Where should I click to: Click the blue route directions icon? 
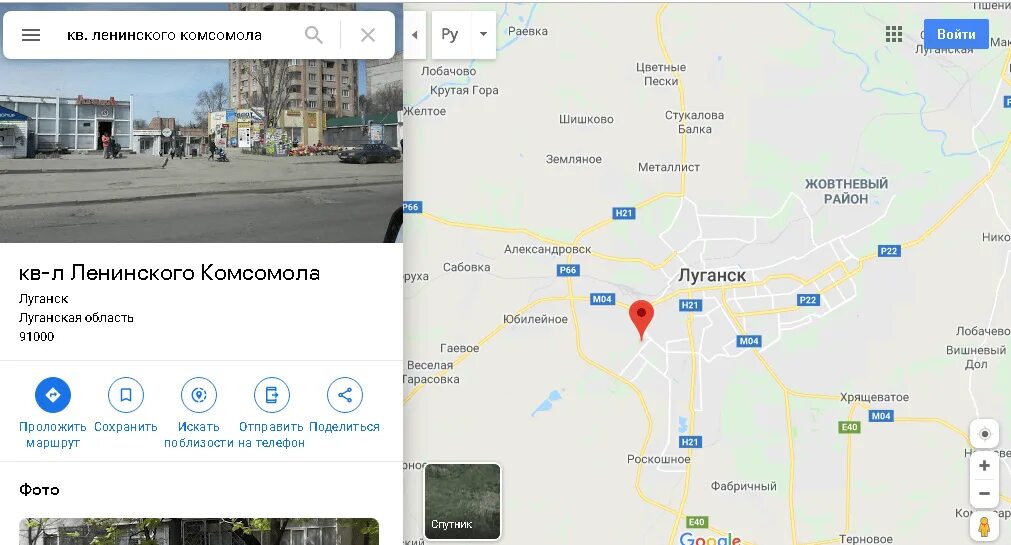click(53, 395)
